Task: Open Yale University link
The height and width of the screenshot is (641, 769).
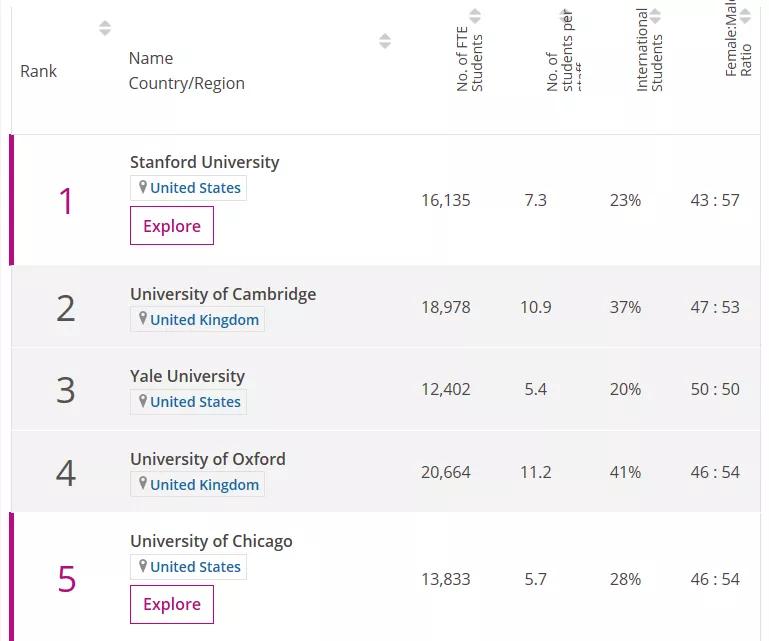Action: pos(187,376)
